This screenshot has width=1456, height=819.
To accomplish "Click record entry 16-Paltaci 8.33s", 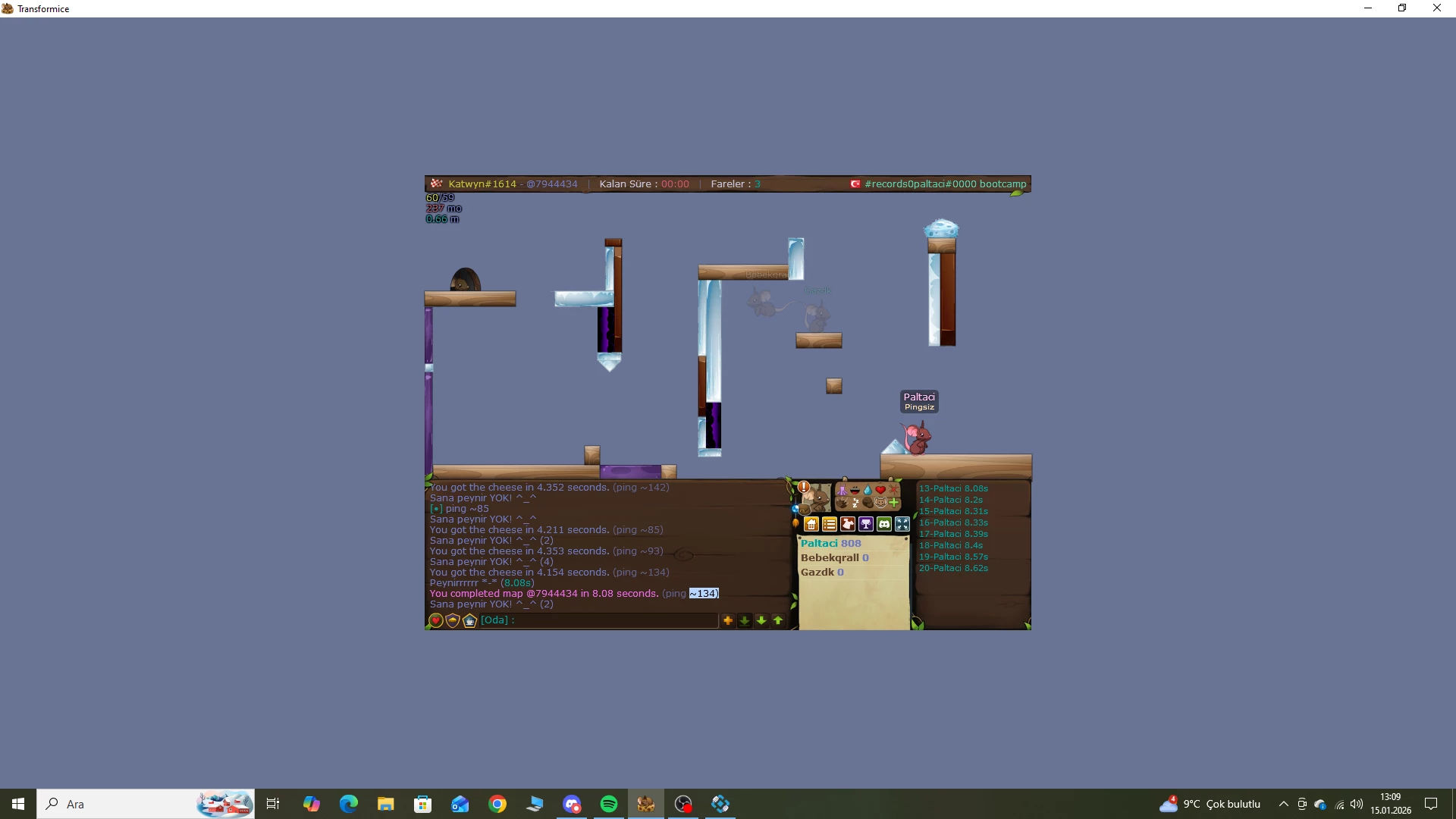I will (953, 522).
